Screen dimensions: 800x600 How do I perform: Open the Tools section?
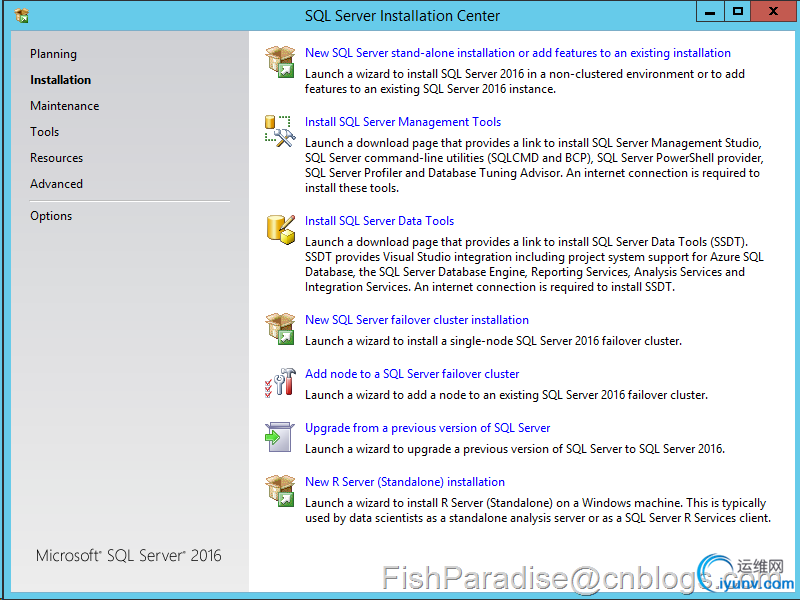tap(44, 132)
